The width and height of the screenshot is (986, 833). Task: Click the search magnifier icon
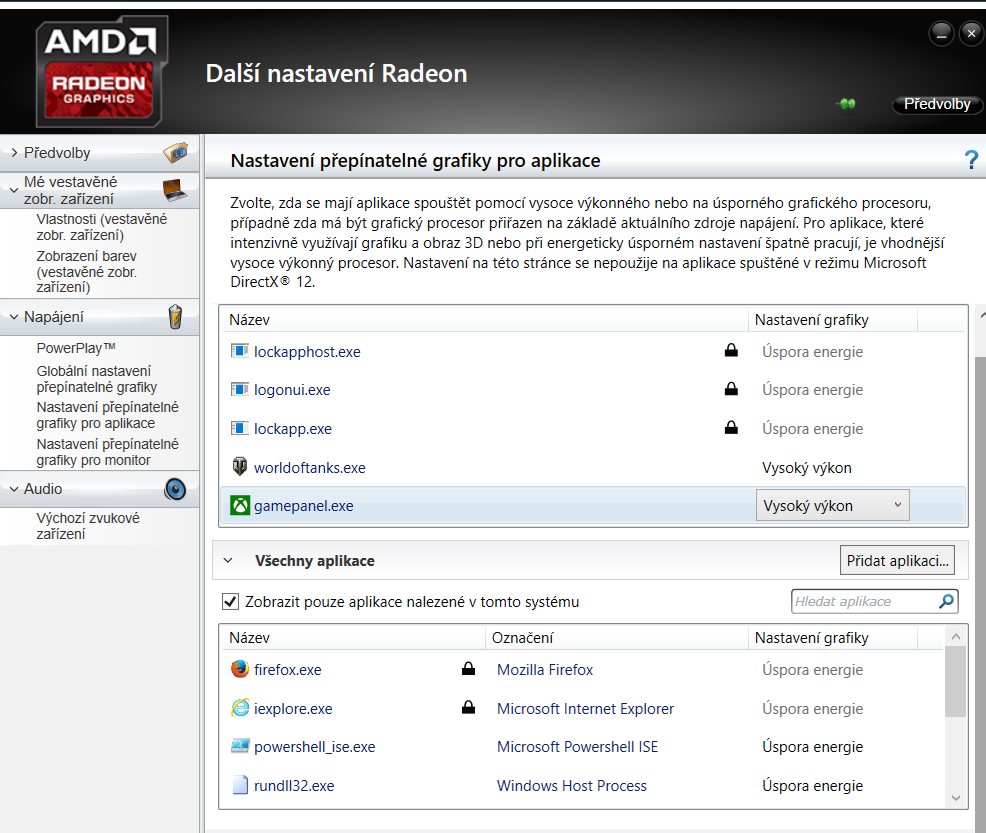[x=946, y=601]
